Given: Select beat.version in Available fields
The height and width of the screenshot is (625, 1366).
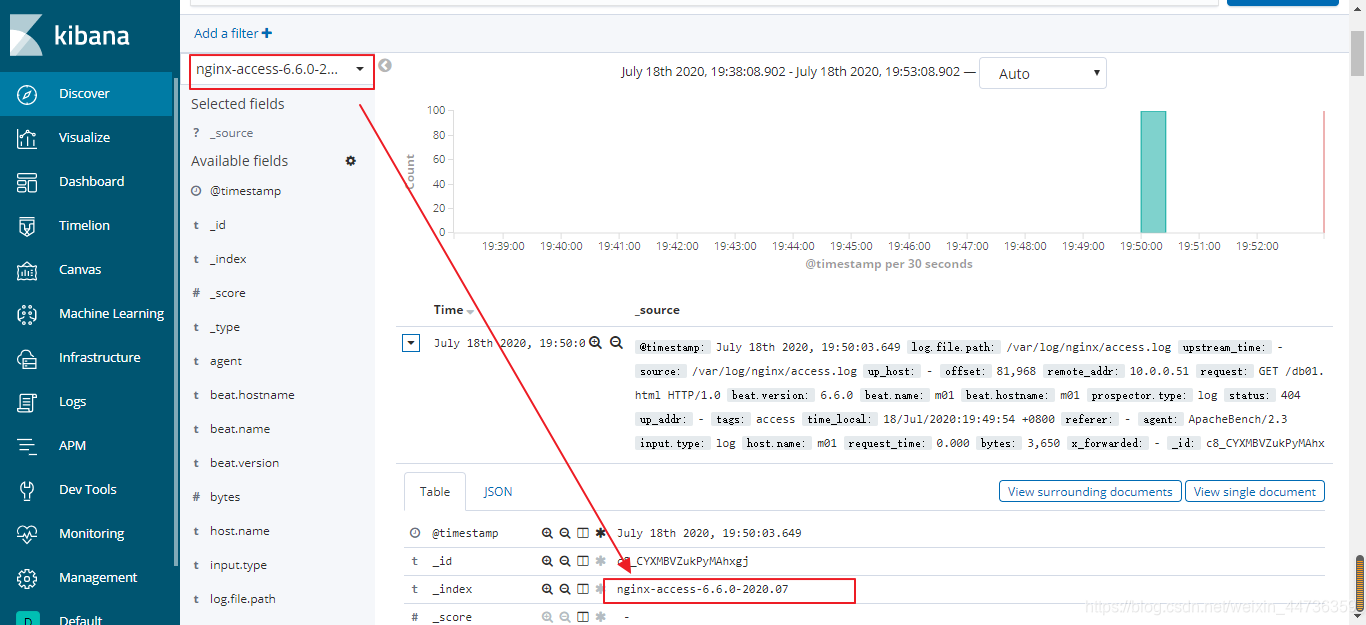Looking at the screenshot, I should (x=244, y=463).
